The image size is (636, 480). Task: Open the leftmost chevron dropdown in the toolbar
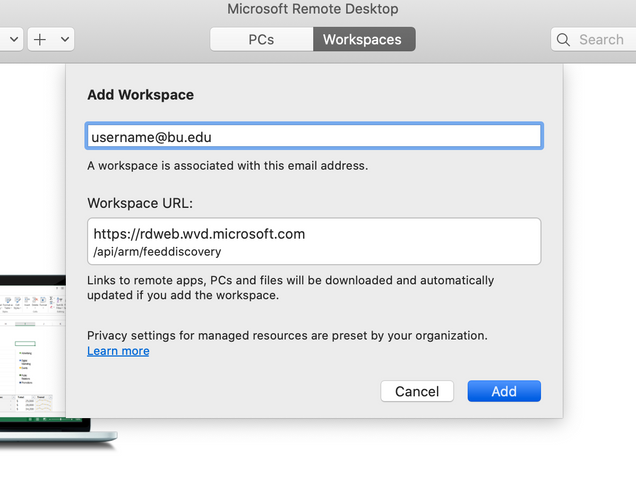pos(14,39)
